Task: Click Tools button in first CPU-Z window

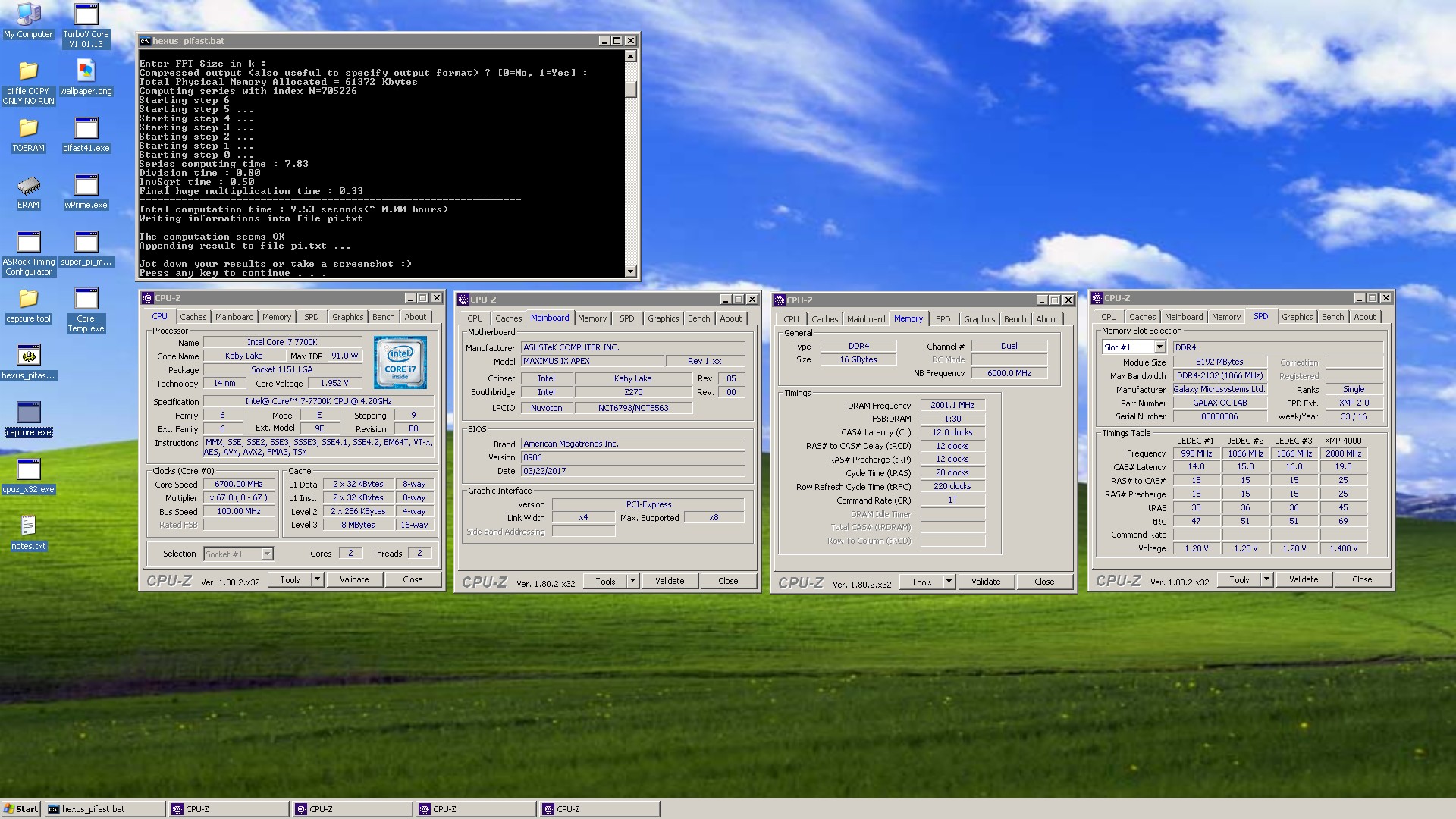Action: tap(290, 580)
